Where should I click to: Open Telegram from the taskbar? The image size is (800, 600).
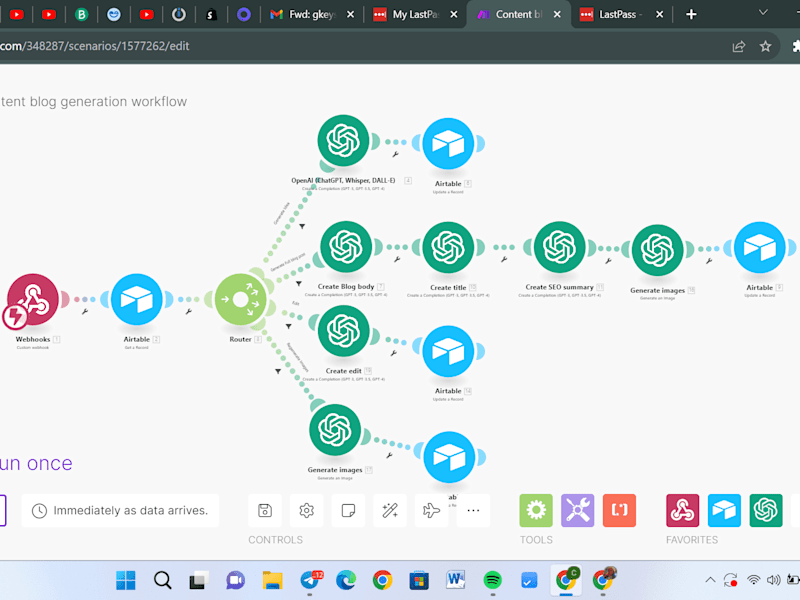(311, 580)
